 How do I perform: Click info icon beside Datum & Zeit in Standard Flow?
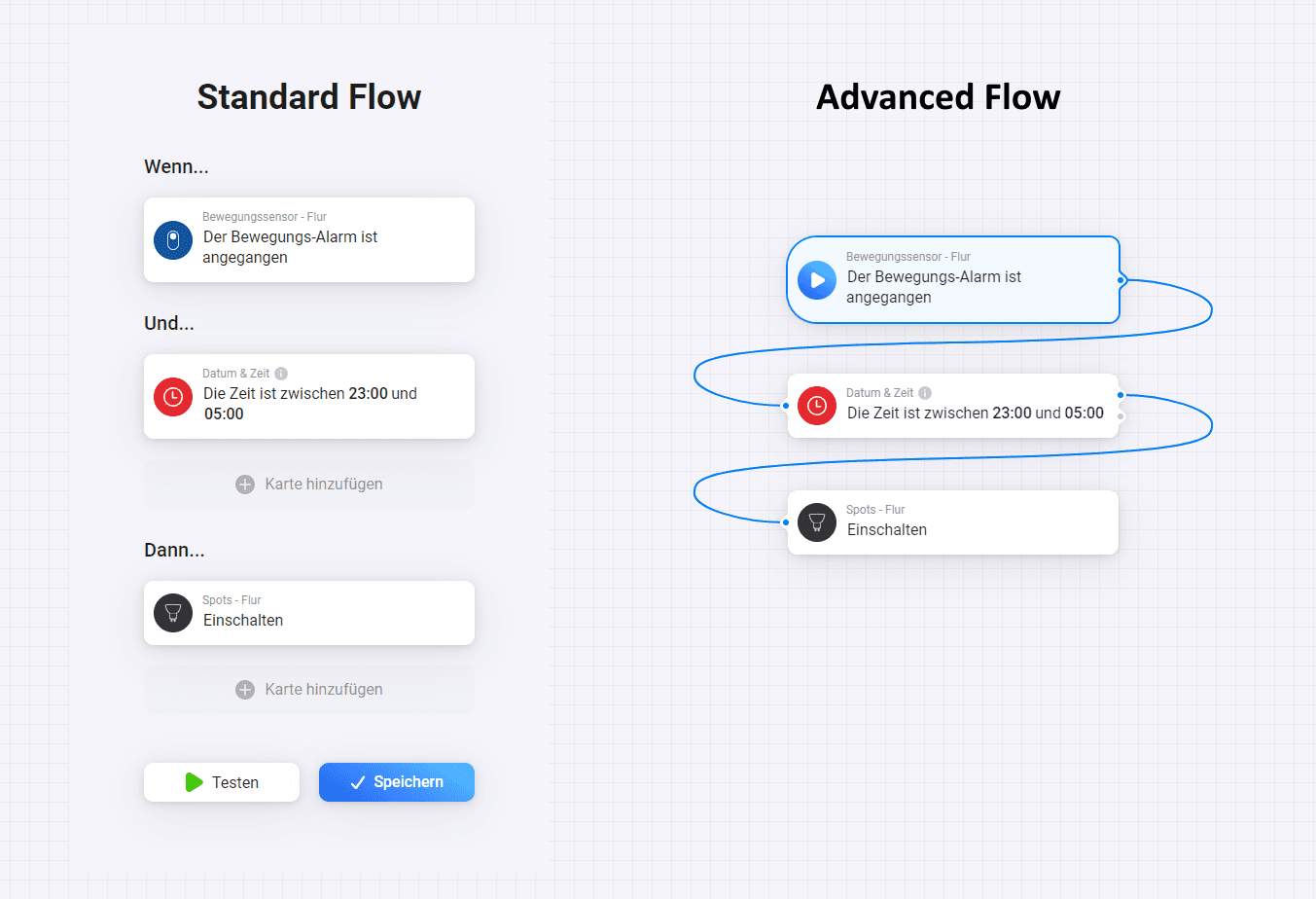pyautogui.click(x=281, y=374)
